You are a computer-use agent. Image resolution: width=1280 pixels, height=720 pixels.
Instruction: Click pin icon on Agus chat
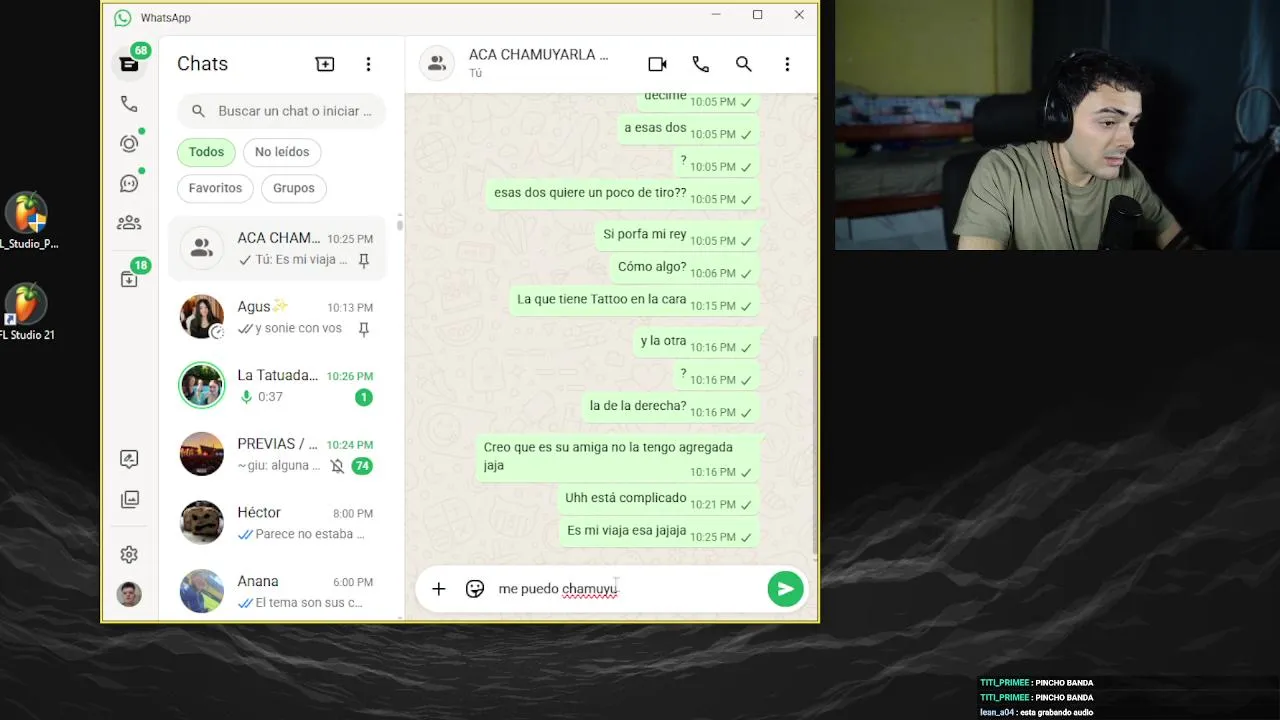(364, 329)
